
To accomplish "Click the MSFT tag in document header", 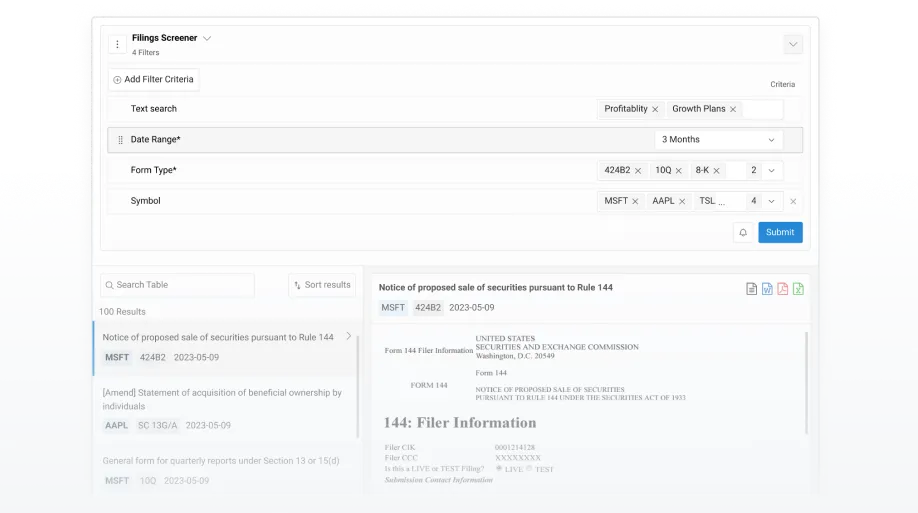I will (x=393, y=308).
